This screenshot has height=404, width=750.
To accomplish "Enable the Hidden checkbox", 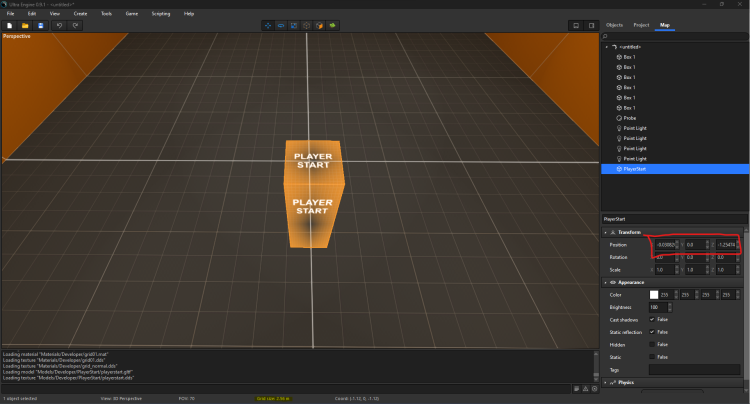I will pyautogui.click(x=653, y=344).
